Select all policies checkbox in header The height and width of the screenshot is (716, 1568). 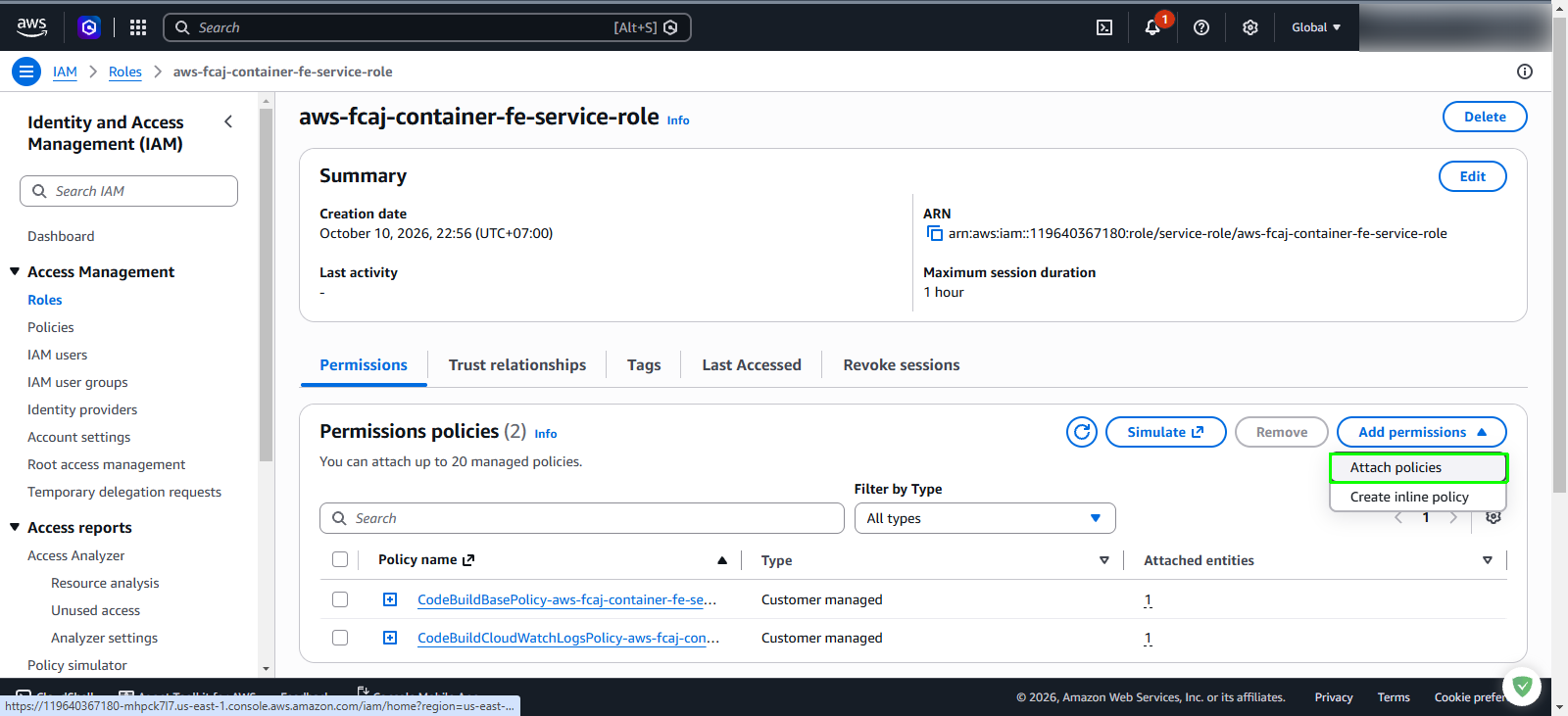point(340,559)
